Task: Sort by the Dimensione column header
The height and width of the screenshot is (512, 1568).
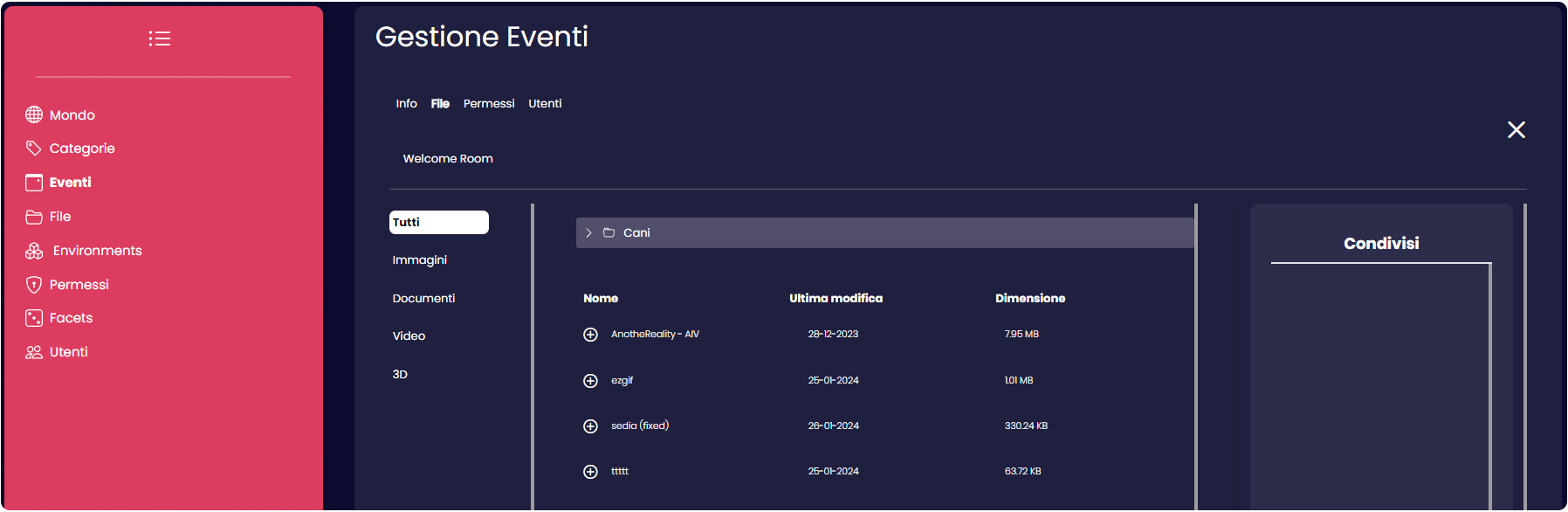Action: pyautogui.click(x=1030, y=298)
